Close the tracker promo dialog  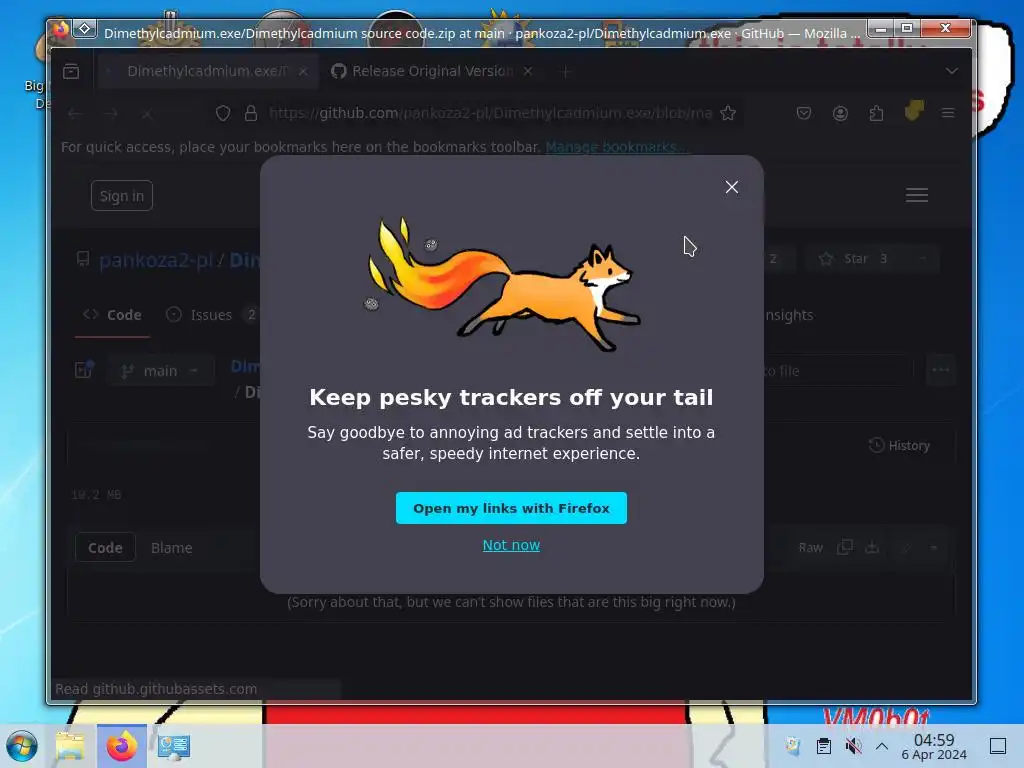pos(731,187)
